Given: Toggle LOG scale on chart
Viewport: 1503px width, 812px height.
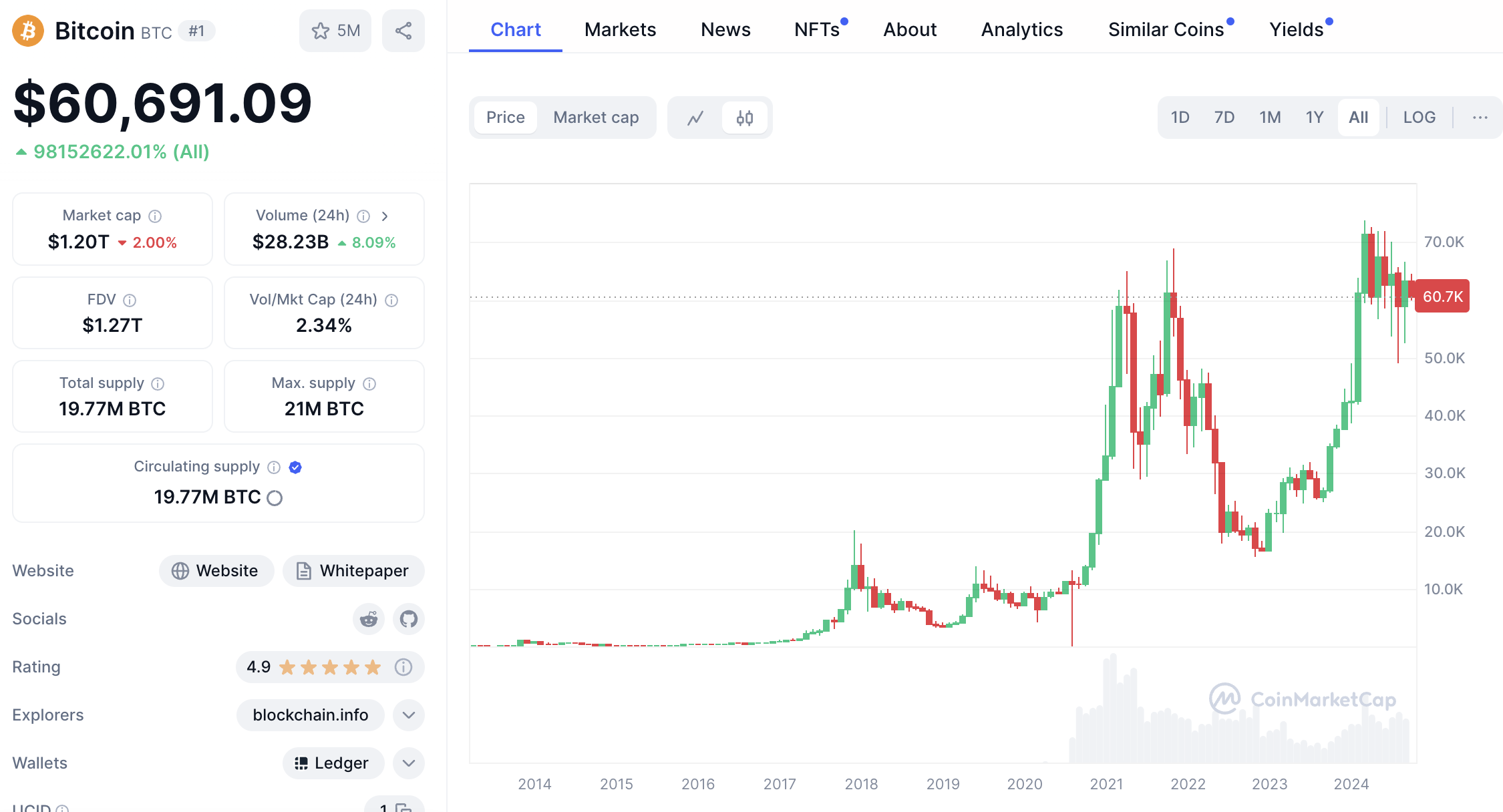Looking at the screenshot, I should [x=1419, y=118].
